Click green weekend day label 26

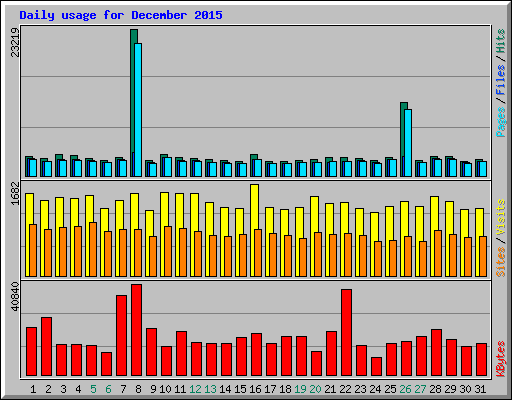pyautogui.click(x=405, y=389)
